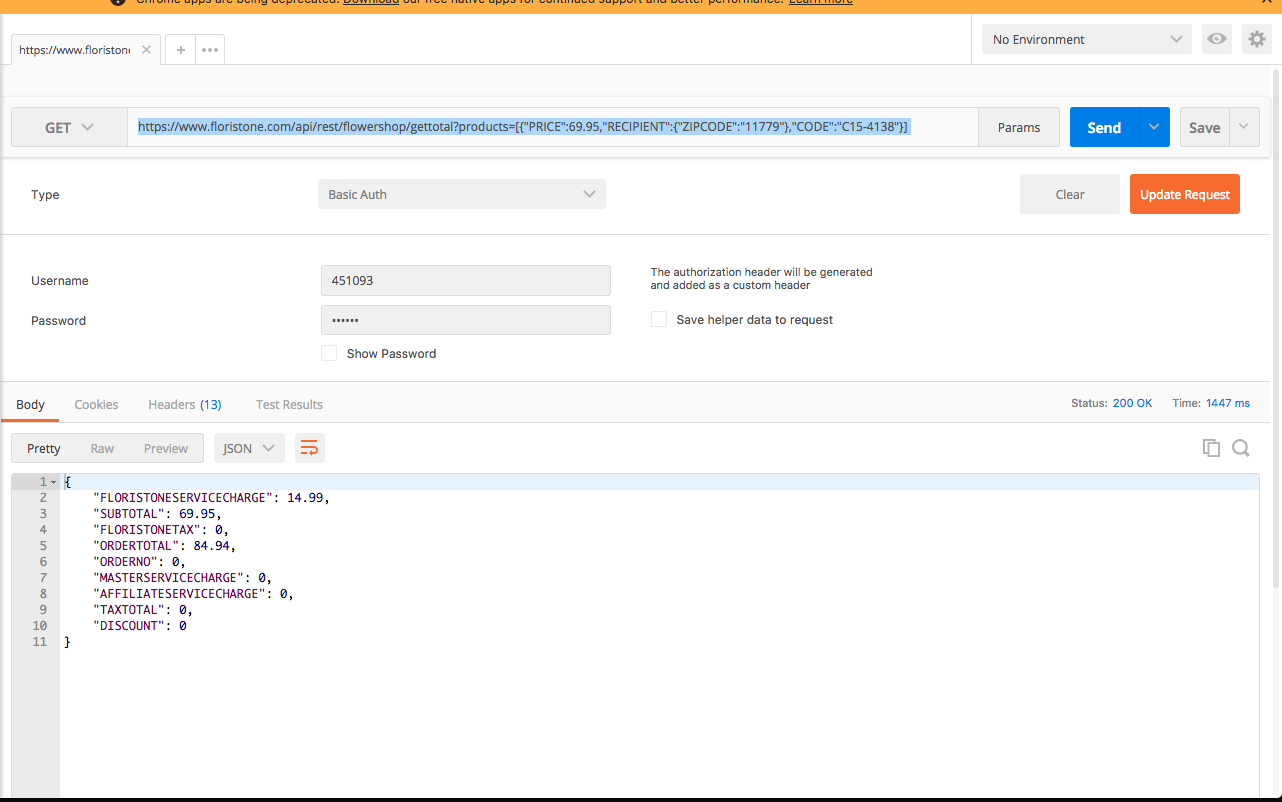
Task: Open the GET method dropdown
Action: [69, 127]
